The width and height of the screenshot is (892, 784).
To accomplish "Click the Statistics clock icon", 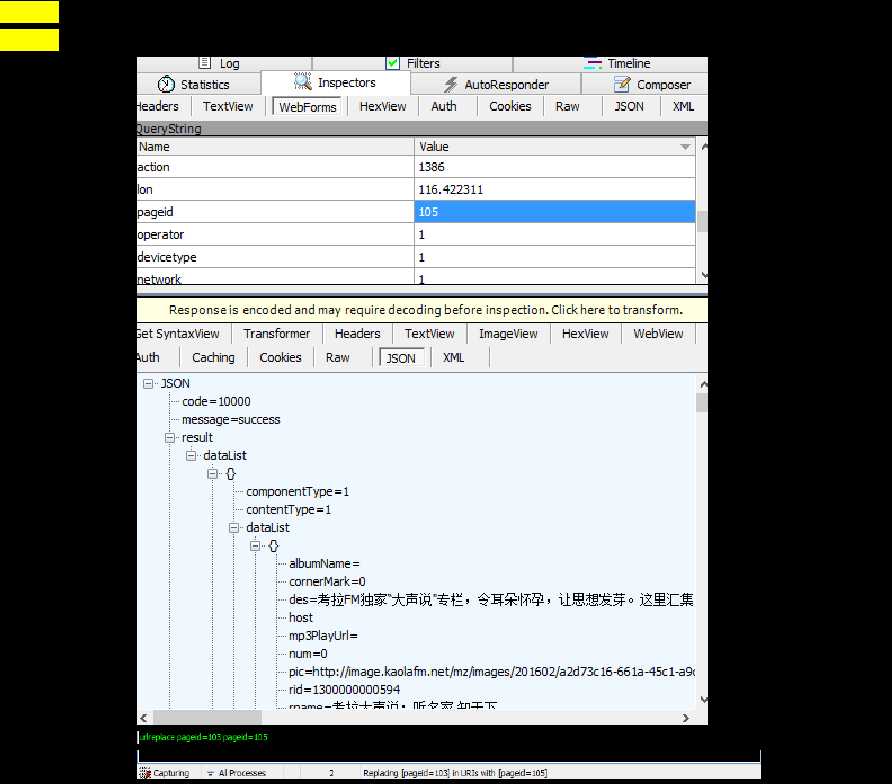I will [166, 84].
